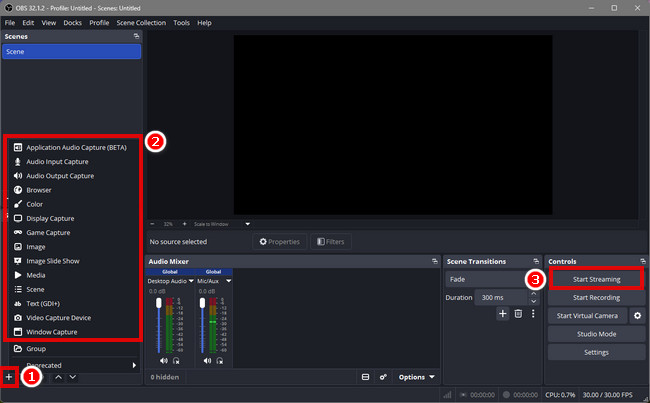
Task: Open the Scene Collection menu
Action: pyautogui.click(x=141, y=22)
